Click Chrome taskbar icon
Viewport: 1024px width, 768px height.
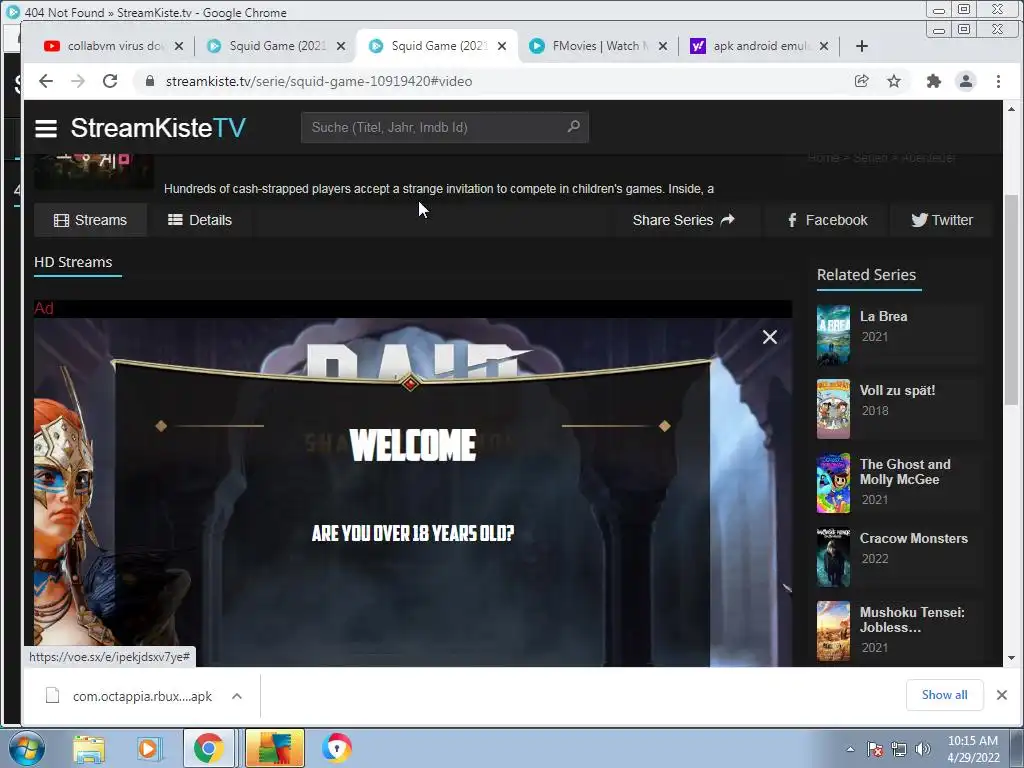click(209, 748)
